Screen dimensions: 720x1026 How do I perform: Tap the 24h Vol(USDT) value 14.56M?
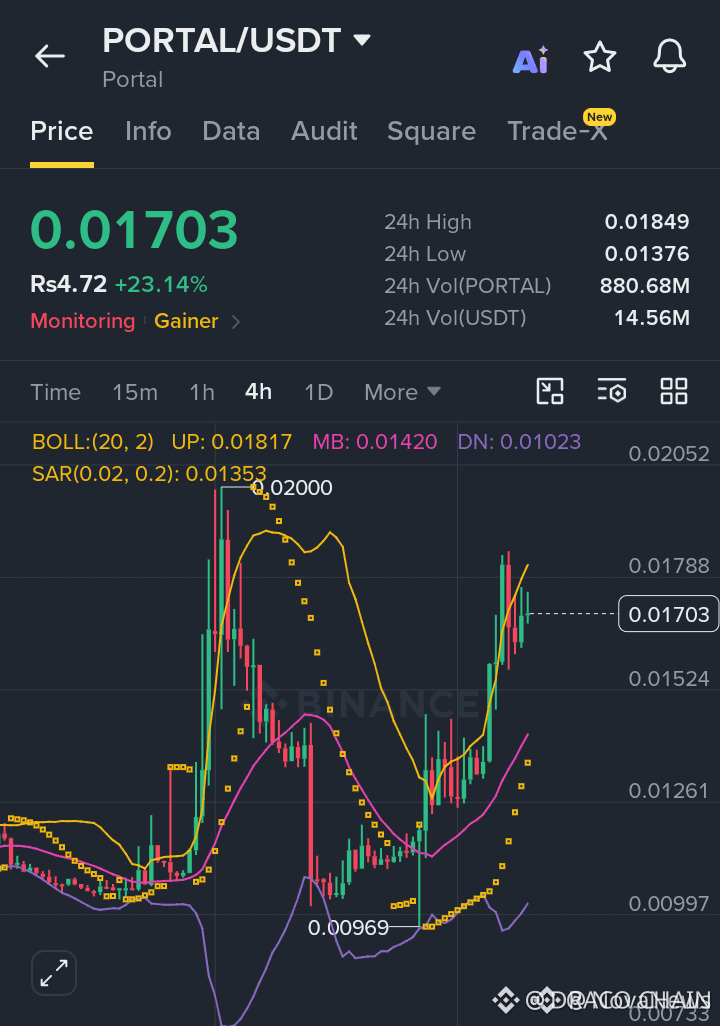(652, 318)
